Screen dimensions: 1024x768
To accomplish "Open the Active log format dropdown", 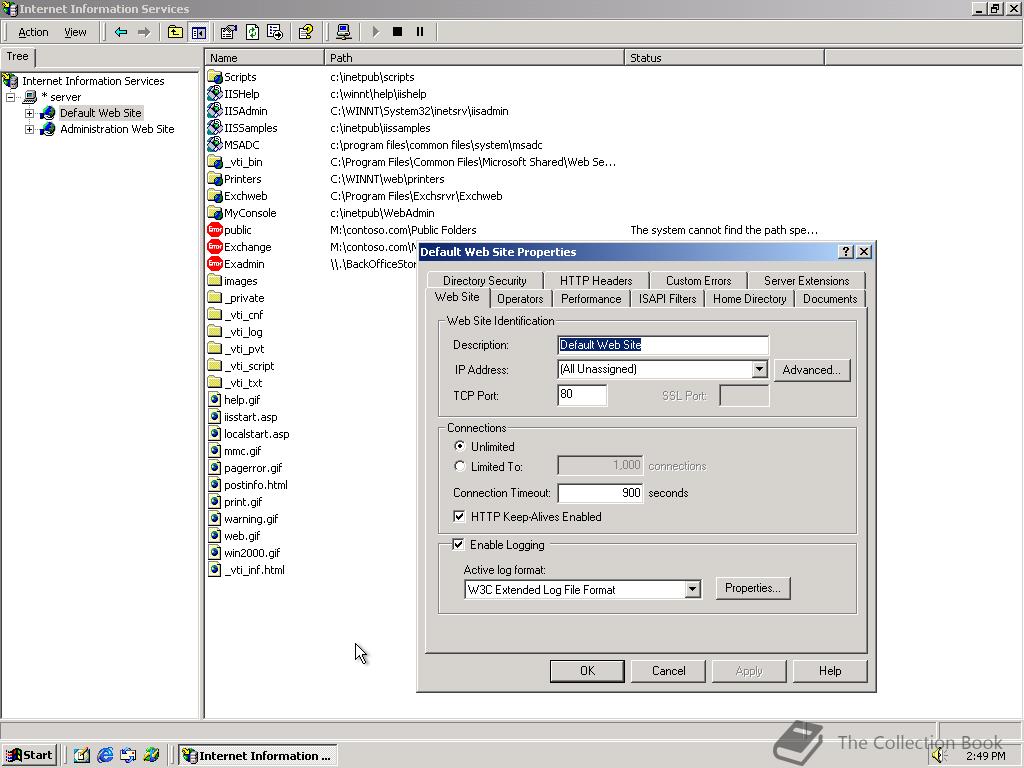I will tap(692, 590).
